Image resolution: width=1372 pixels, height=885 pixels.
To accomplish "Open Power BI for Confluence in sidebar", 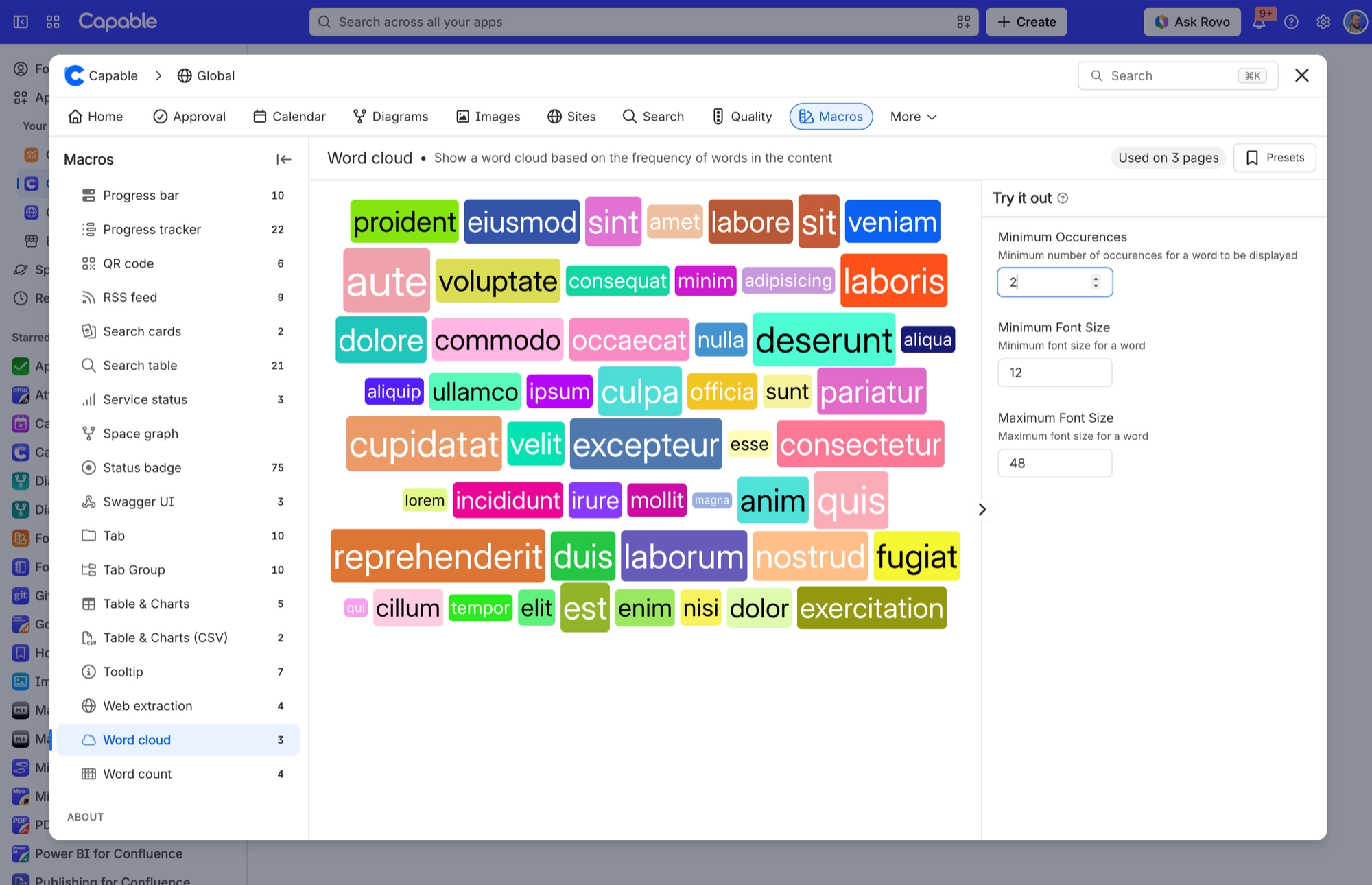I will click(108, 853).
